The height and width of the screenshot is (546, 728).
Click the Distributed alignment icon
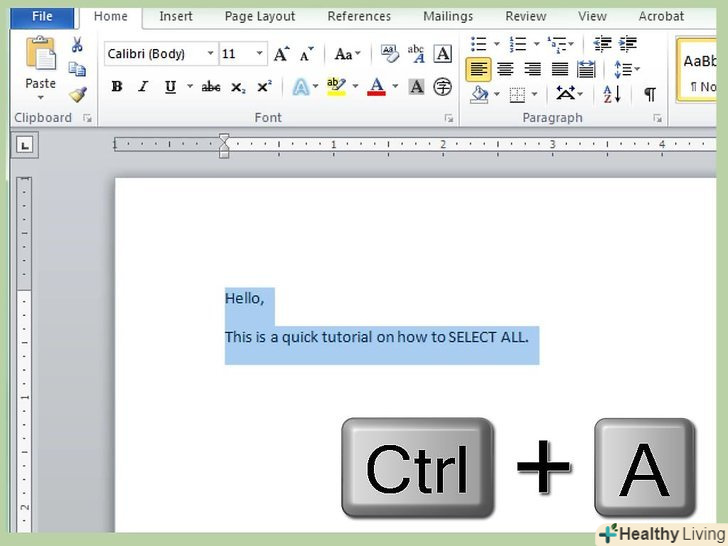[586, 69]
